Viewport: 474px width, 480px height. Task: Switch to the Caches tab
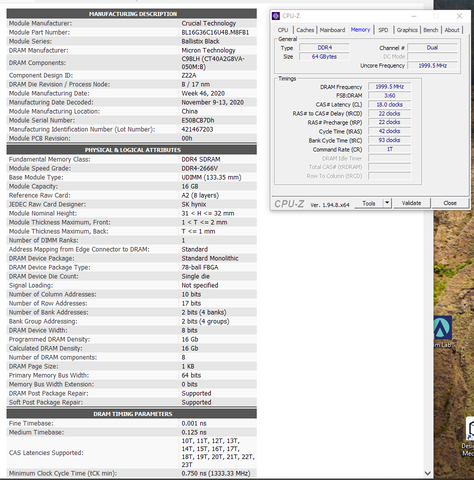tap(305, 30)
